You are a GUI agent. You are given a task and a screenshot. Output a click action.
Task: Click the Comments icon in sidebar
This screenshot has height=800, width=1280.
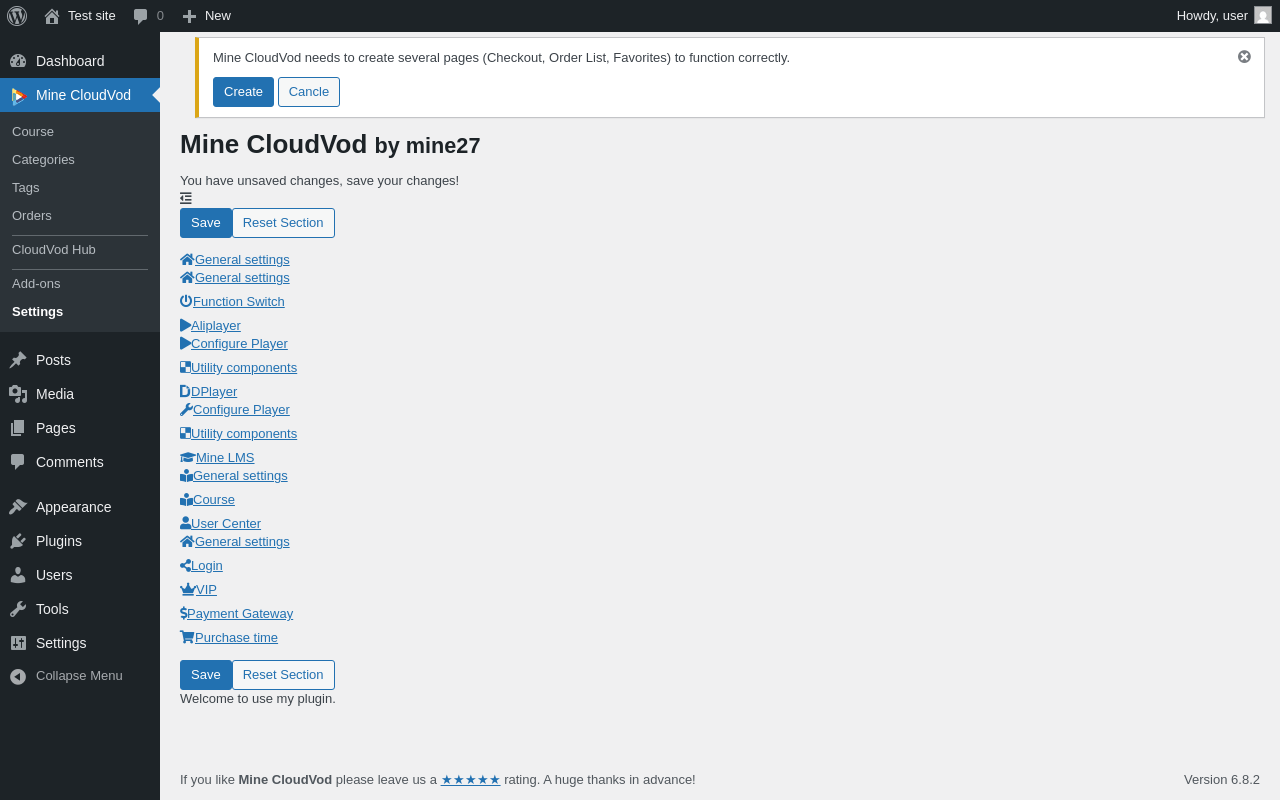18,462
